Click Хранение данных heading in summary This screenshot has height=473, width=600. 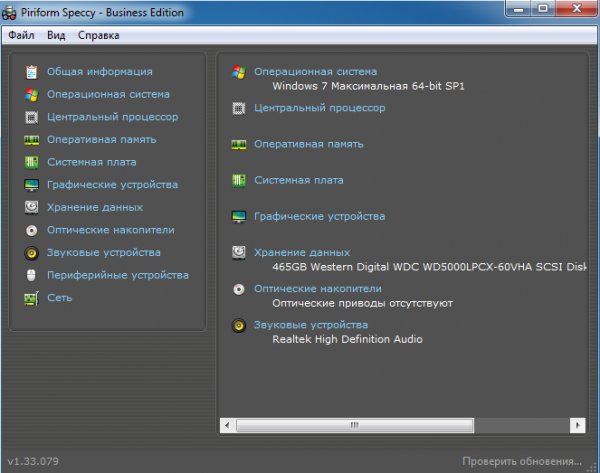tap(302, 252)
